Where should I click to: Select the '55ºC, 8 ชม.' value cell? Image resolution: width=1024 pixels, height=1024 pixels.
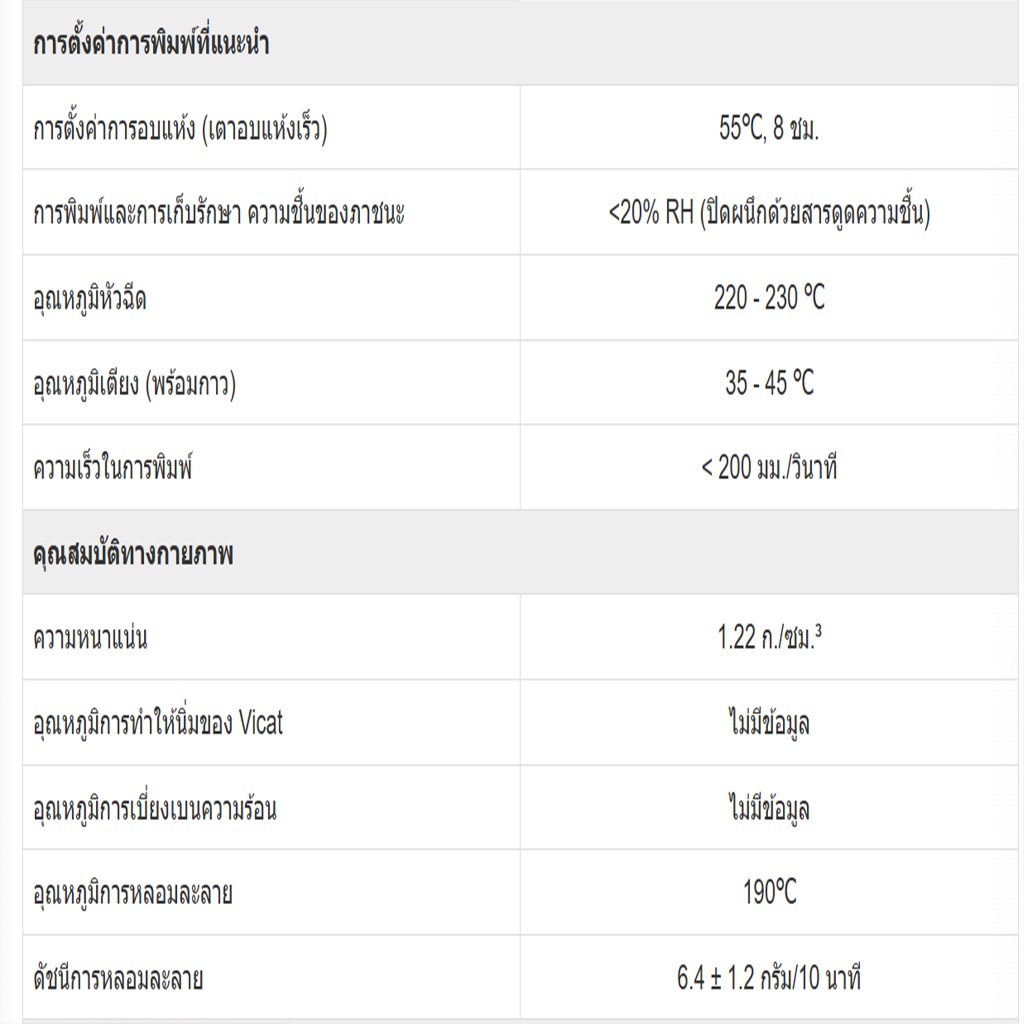[x=769, y=129]
